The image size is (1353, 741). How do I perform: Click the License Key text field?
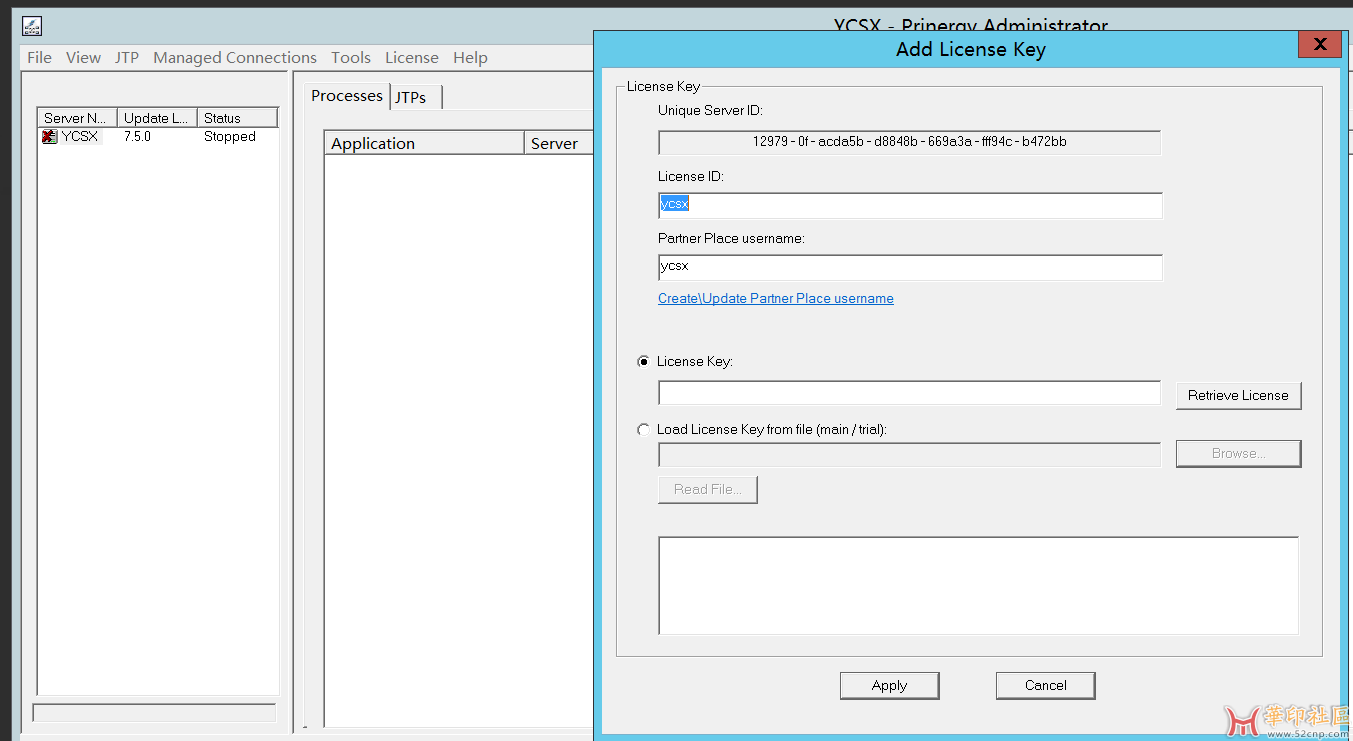coord(909,393)
